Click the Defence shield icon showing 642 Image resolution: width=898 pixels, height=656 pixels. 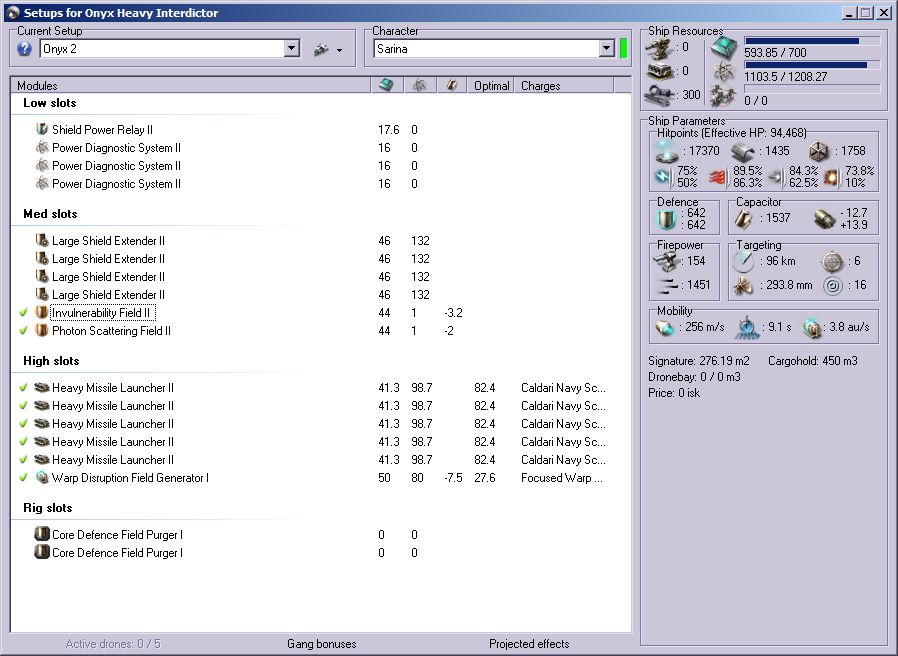pyautogui.click(x=667, y=219)
